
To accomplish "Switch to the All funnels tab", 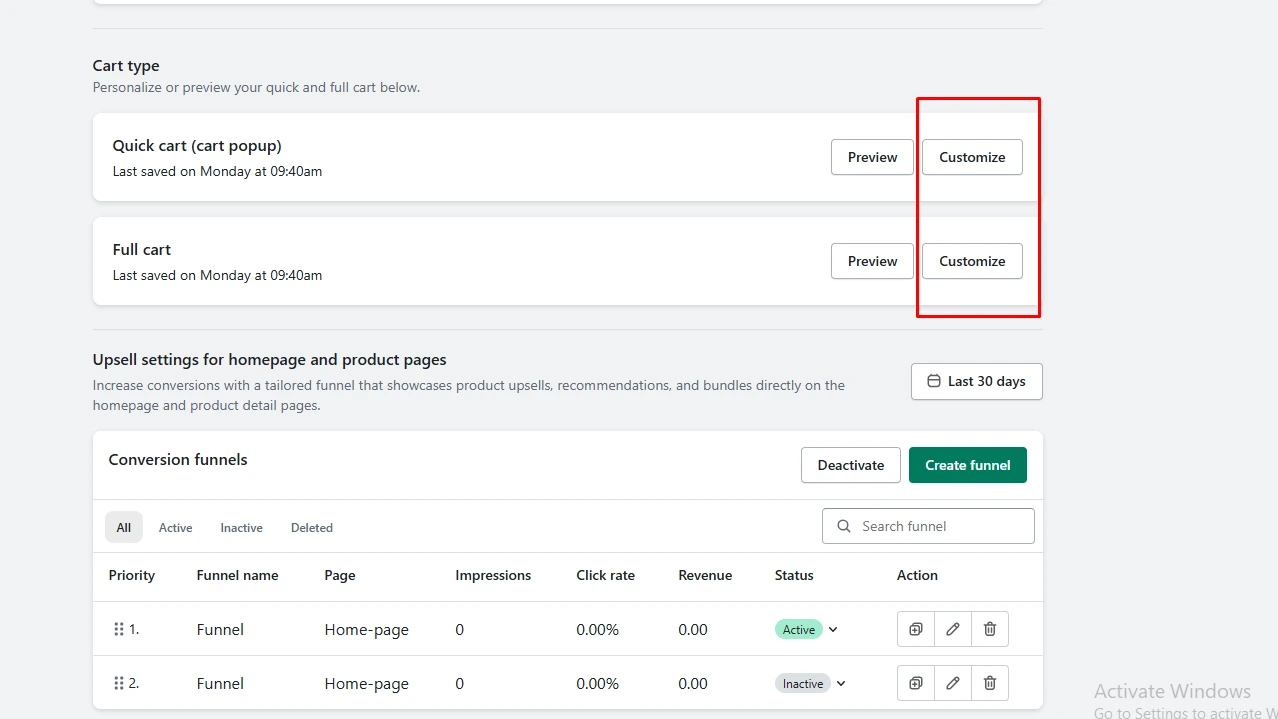I will pyautogui.click(x=124, y=527).
